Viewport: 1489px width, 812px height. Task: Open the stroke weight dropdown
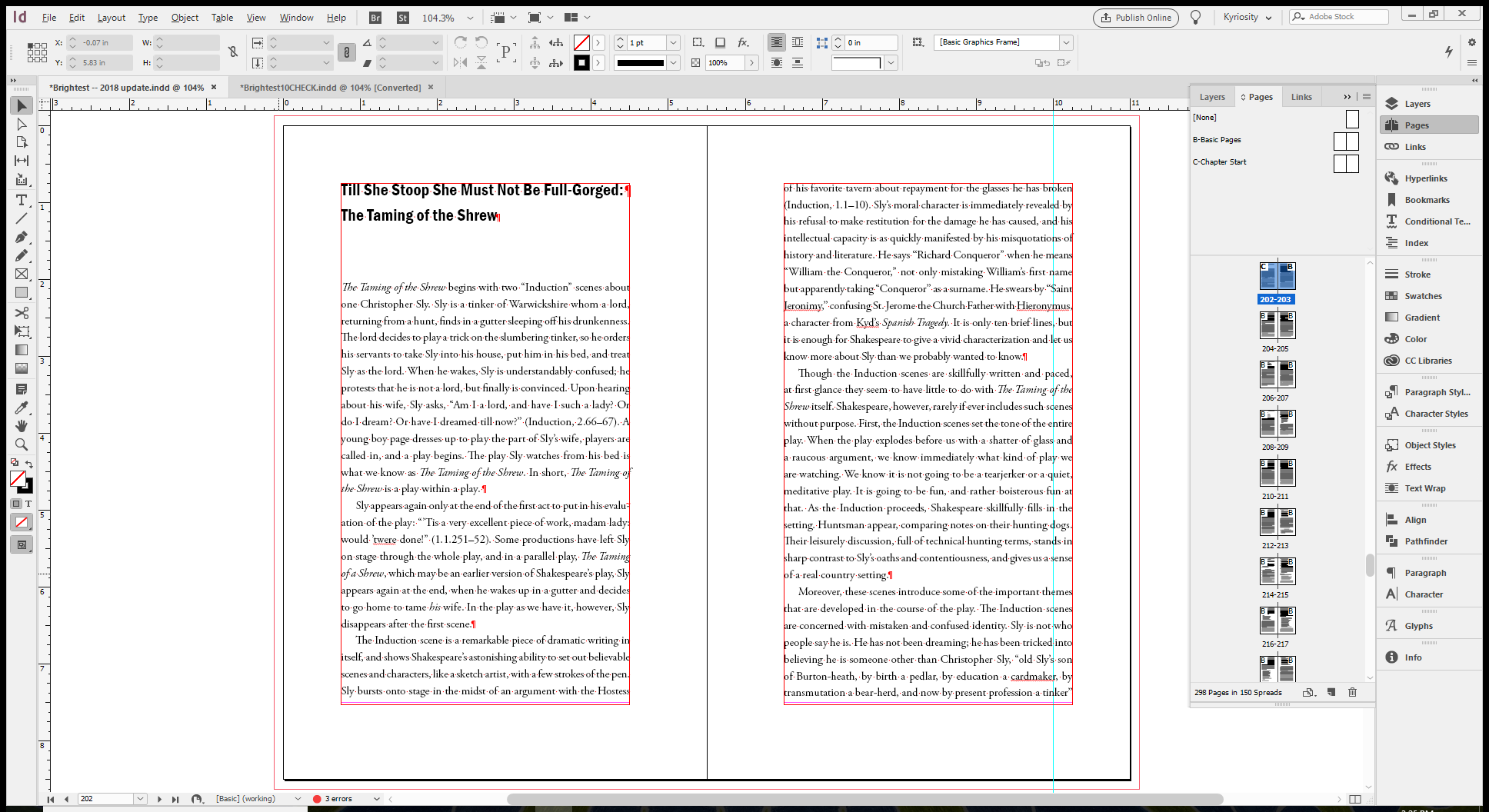point(673,42)
